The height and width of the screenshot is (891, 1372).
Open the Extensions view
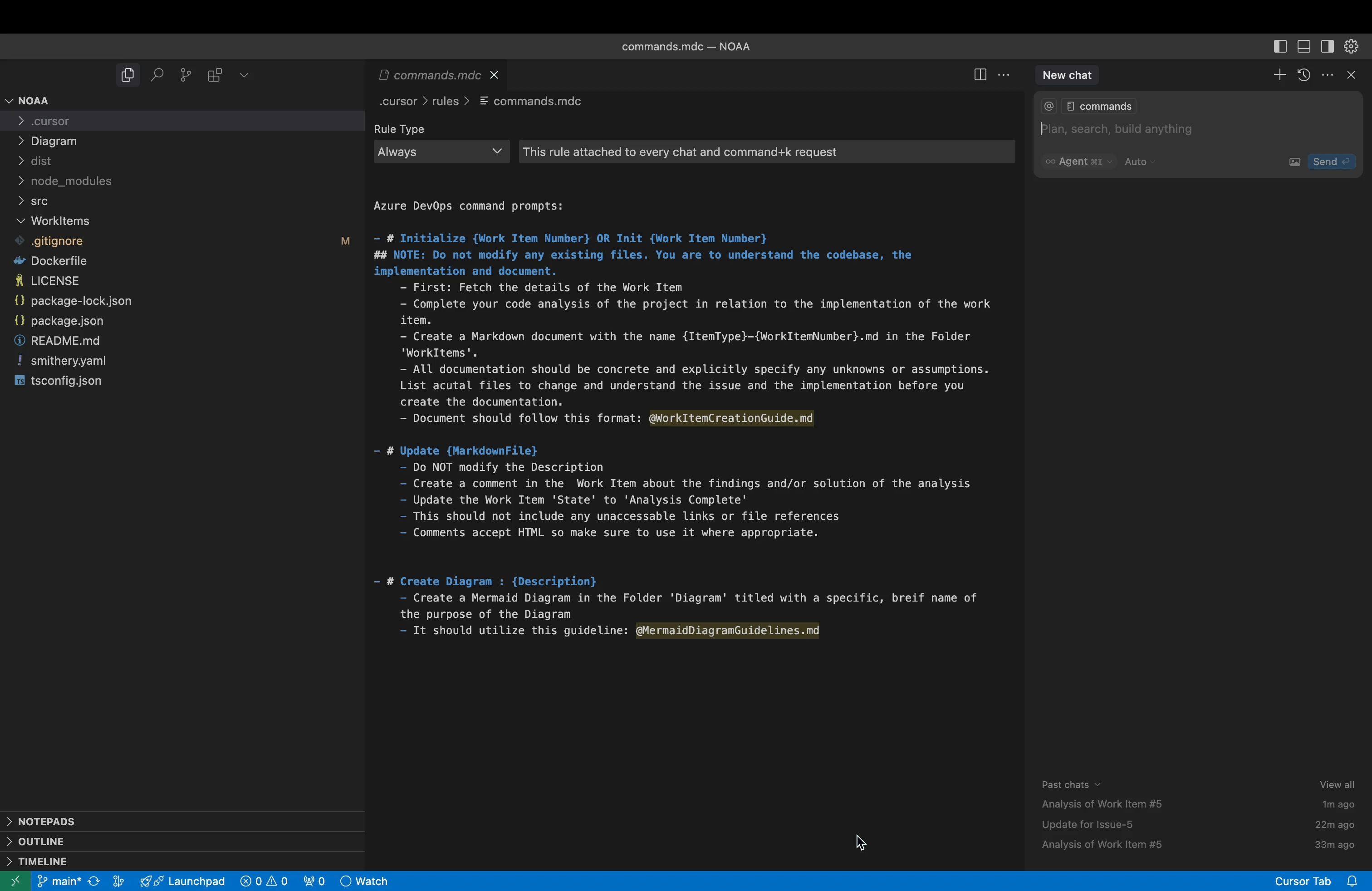(x=214, y=75)
